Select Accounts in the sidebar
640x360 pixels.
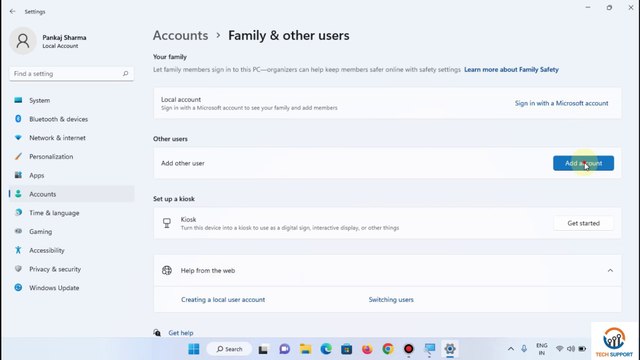(x=72, y=194)
